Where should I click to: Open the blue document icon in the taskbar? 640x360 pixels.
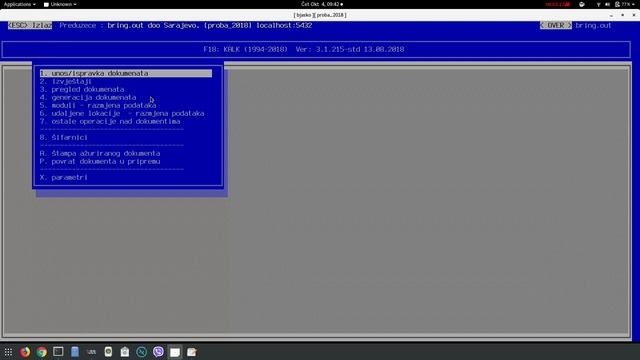(x=75, y=351)
